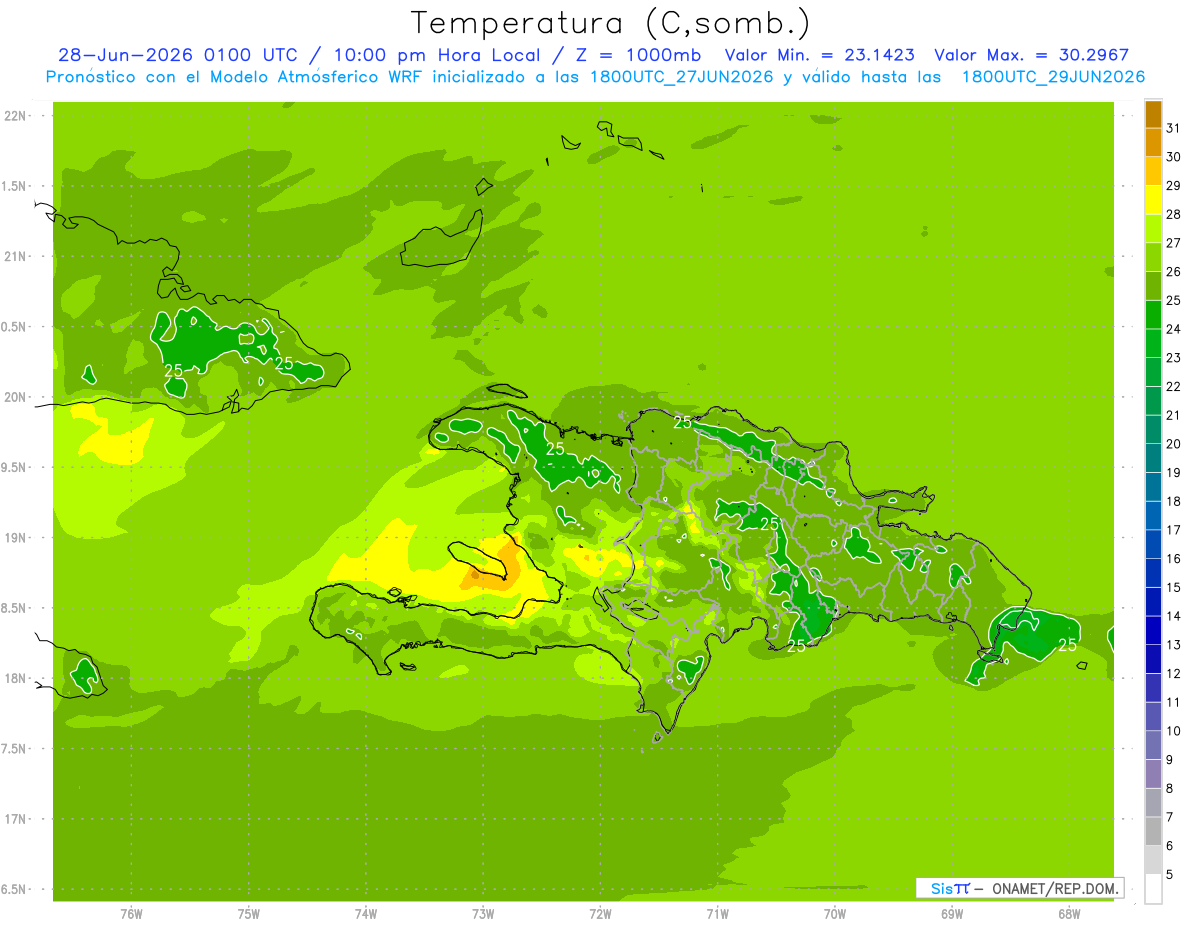Click the "20N" latitude label
This screenshot has width=1200, height=927.
click(16, 397)
